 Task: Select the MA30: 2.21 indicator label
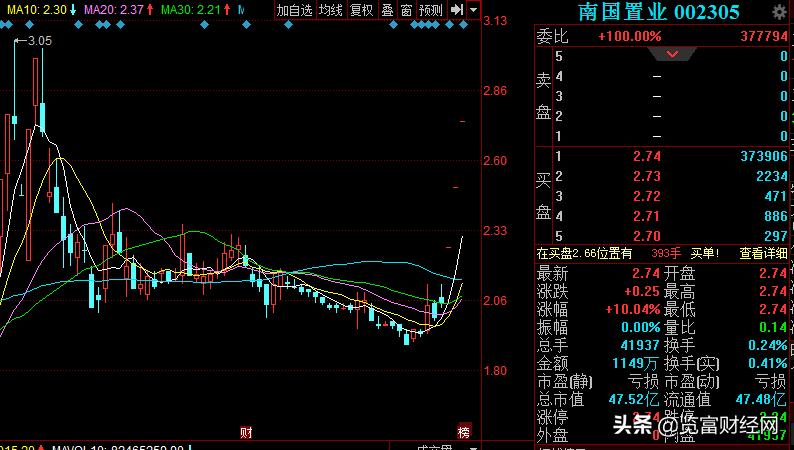click(190, 10)
